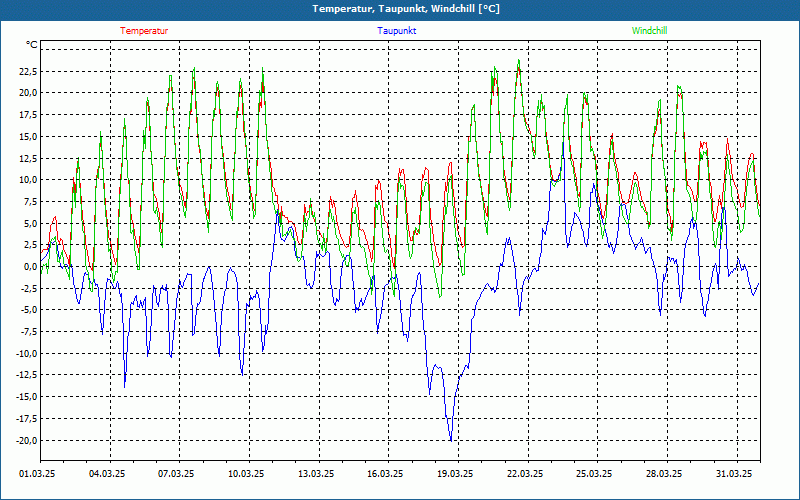This screenshot has width=800, height=500.
Task: Click the -7,5 y-axis value
Action: [x=28, y=332]
